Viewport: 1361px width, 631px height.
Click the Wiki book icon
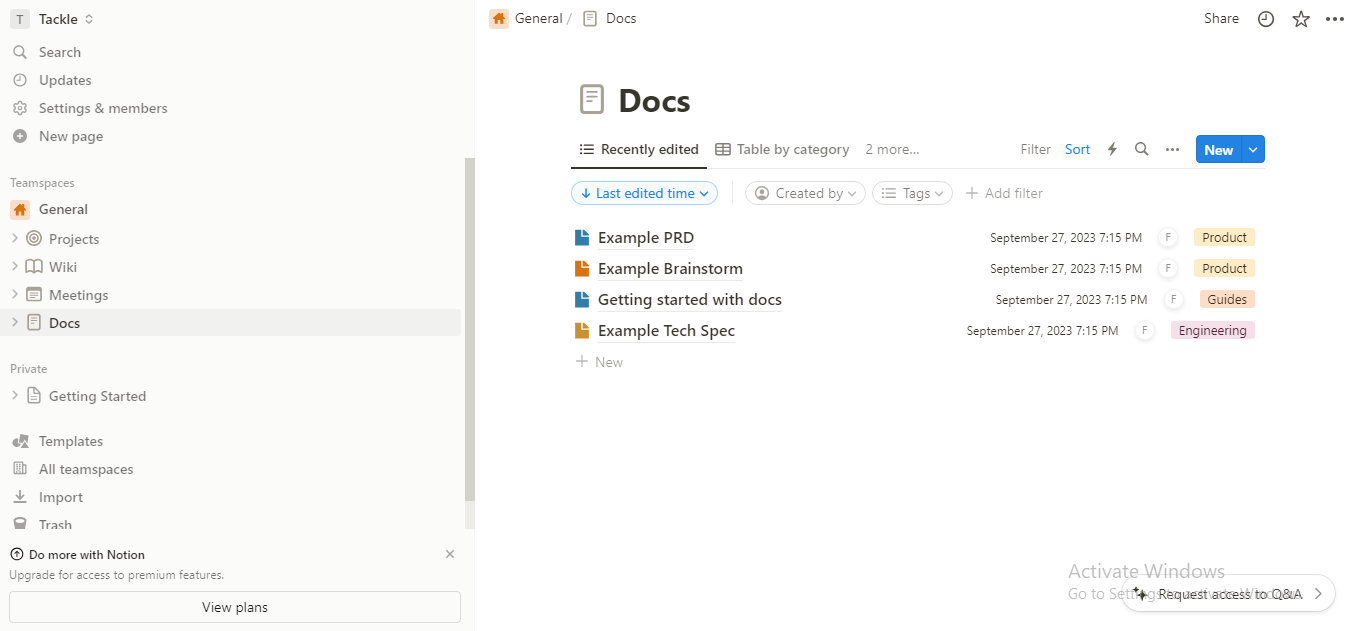pyautogui.click(x=34, y=267)
